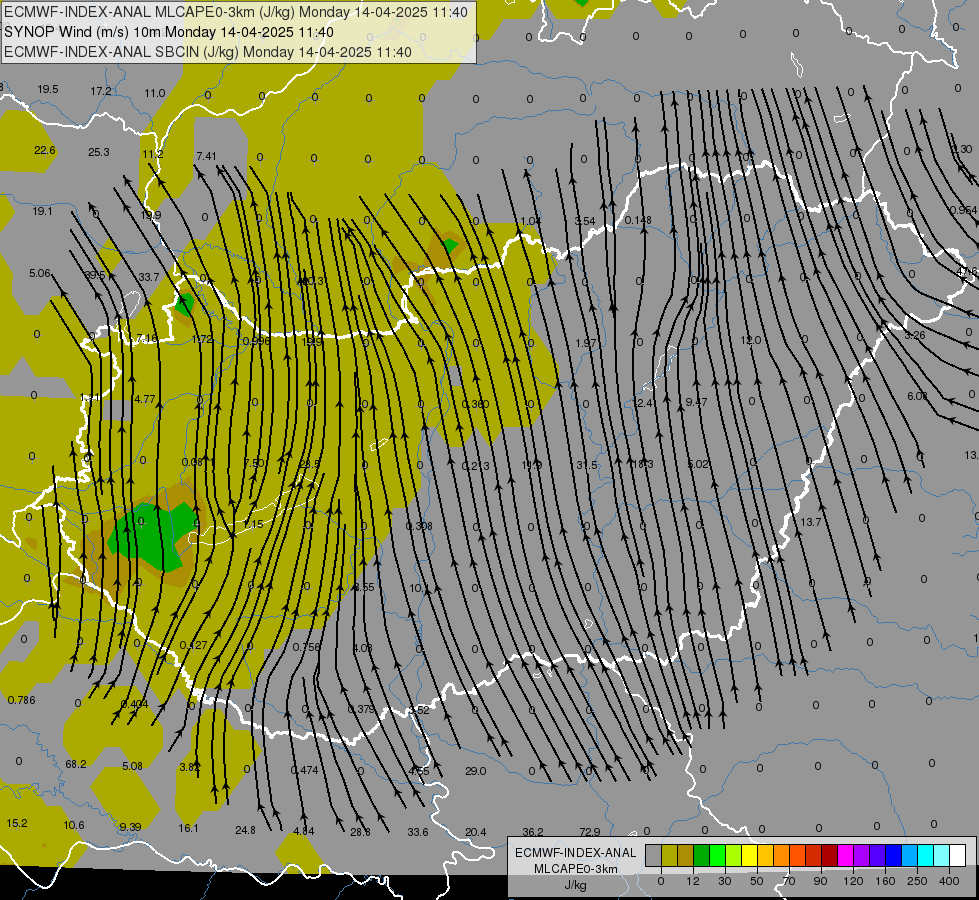Pick the dark blue legend swatch

893,855
